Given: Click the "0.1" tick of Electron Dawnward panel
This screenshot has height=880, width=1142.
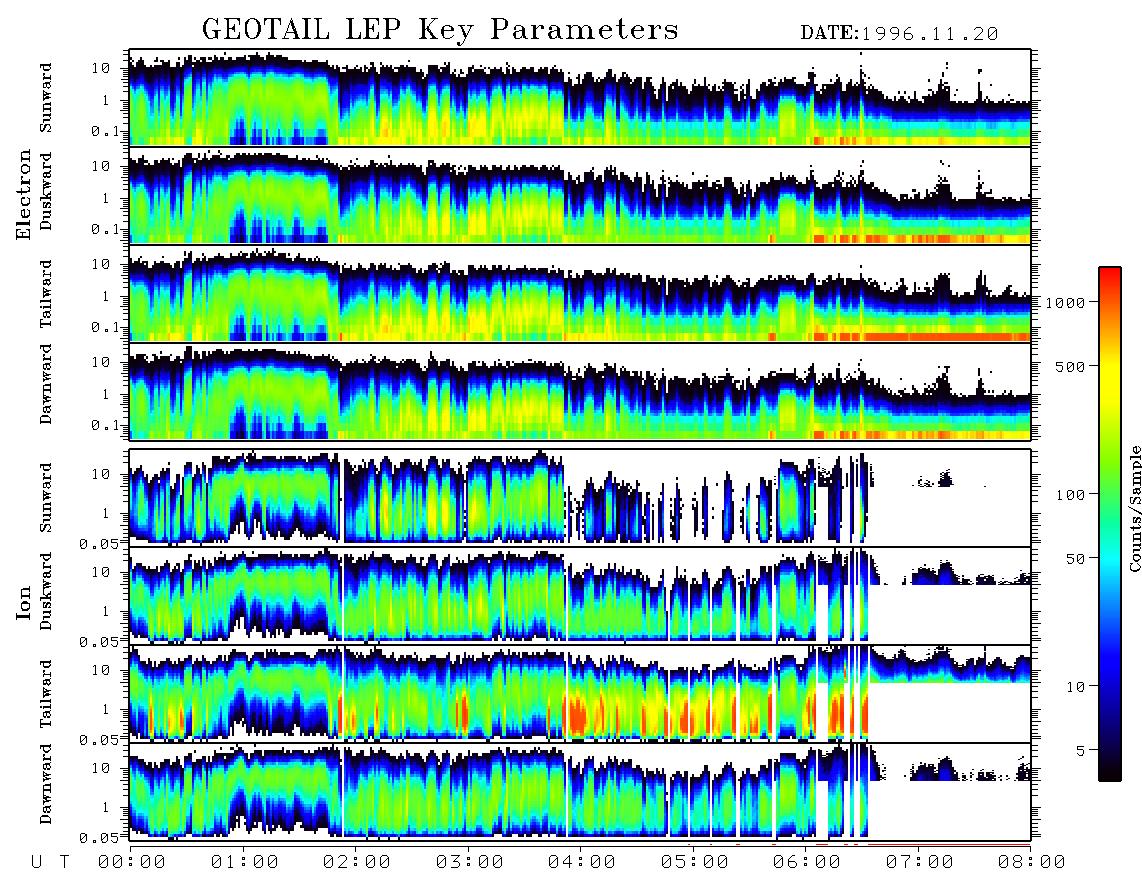Looking at the screenshot, I should point(104,425).
